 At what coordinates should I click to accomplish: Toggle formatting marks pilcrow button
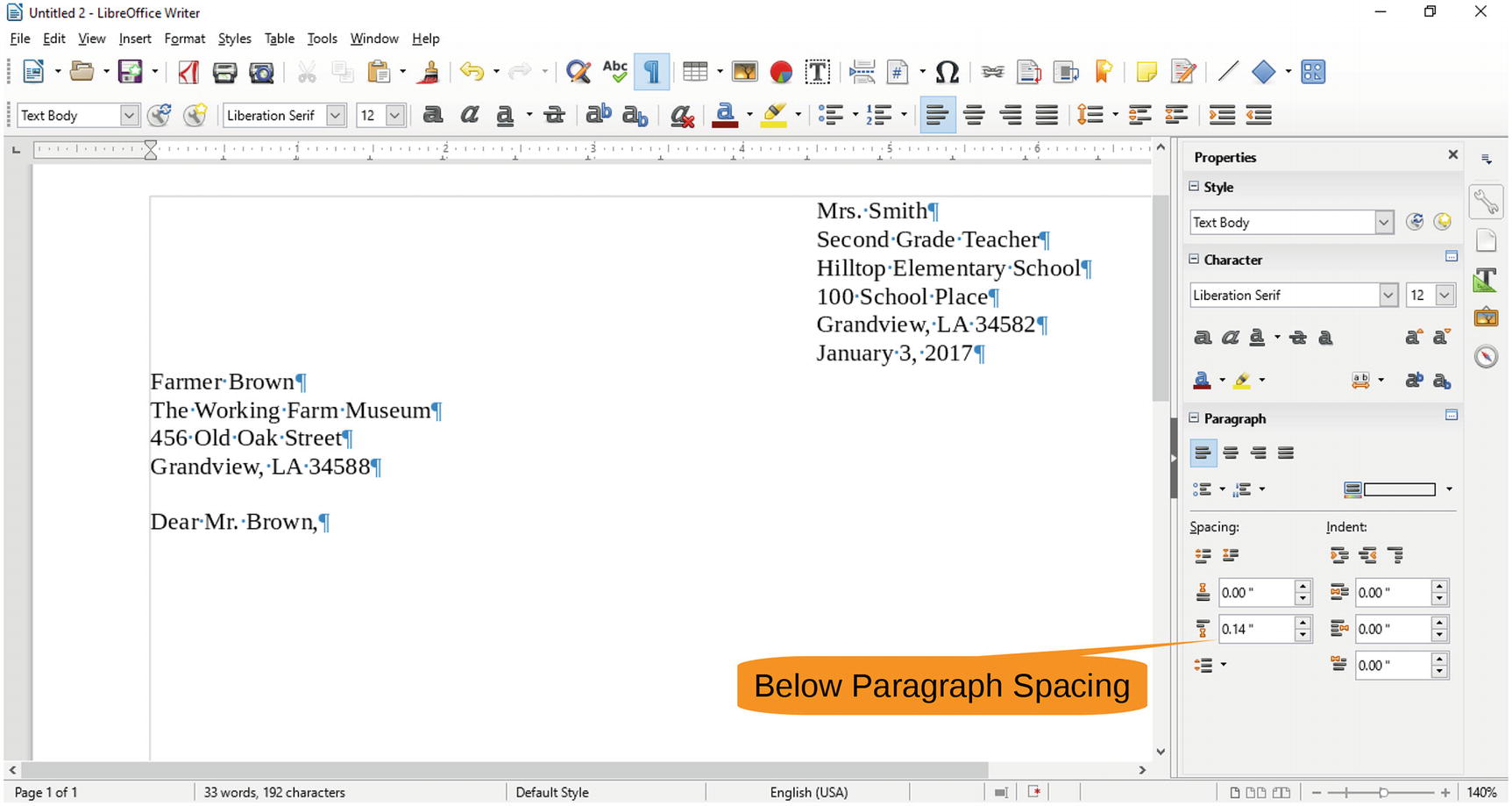[652, 72]
